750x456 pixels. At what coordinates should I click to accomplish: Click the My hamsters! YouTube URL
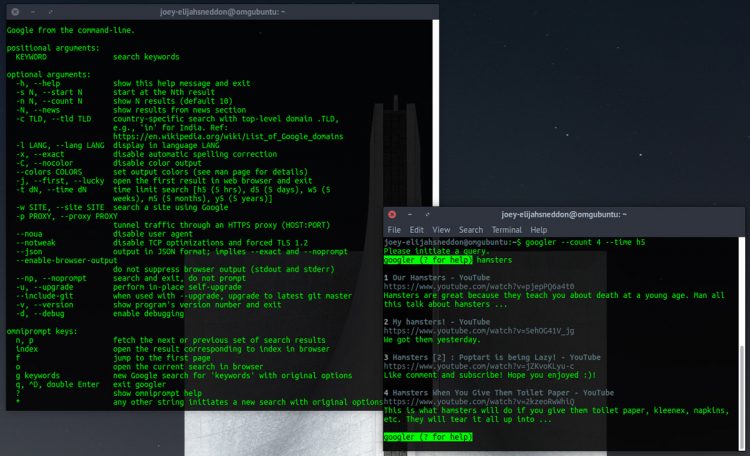coord(479,331)
